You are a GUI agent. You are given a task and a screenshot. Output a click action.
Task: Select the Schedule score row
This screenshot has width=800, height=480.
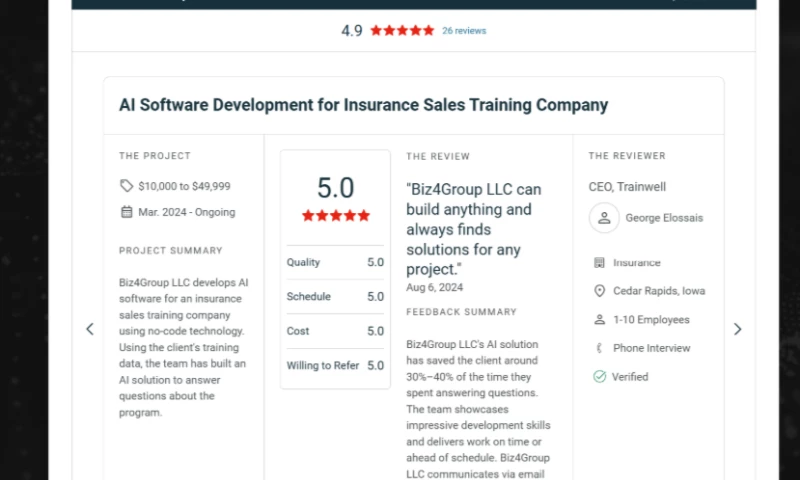[x=335, y=297]
